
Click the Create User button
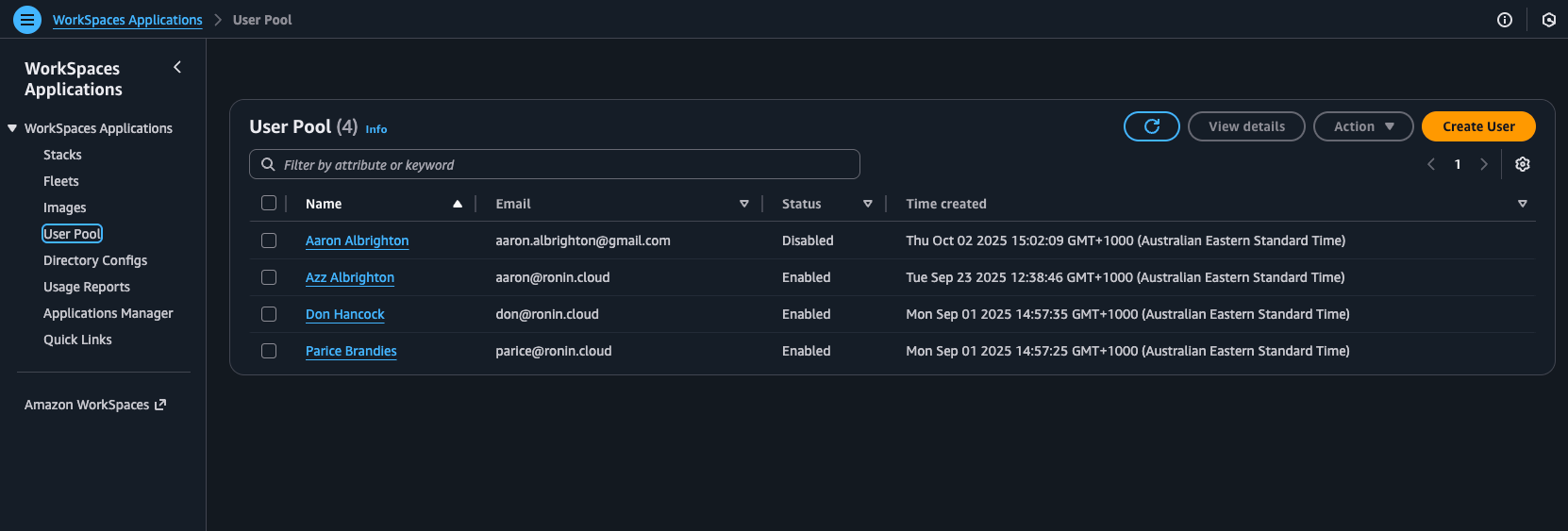[x=1478, y=126]
